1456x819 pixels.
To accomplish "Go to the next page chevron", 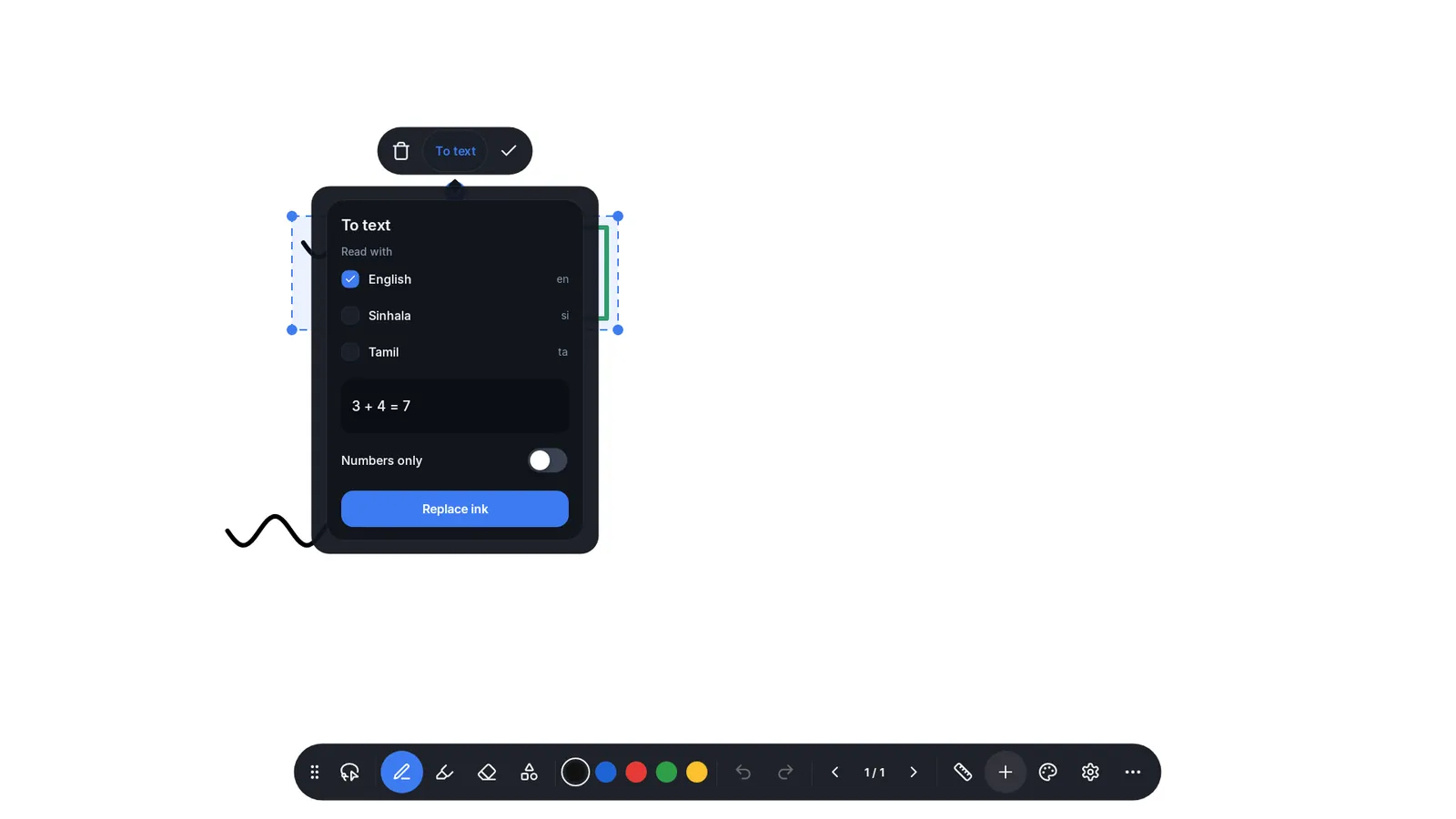I will pos(914,773).
